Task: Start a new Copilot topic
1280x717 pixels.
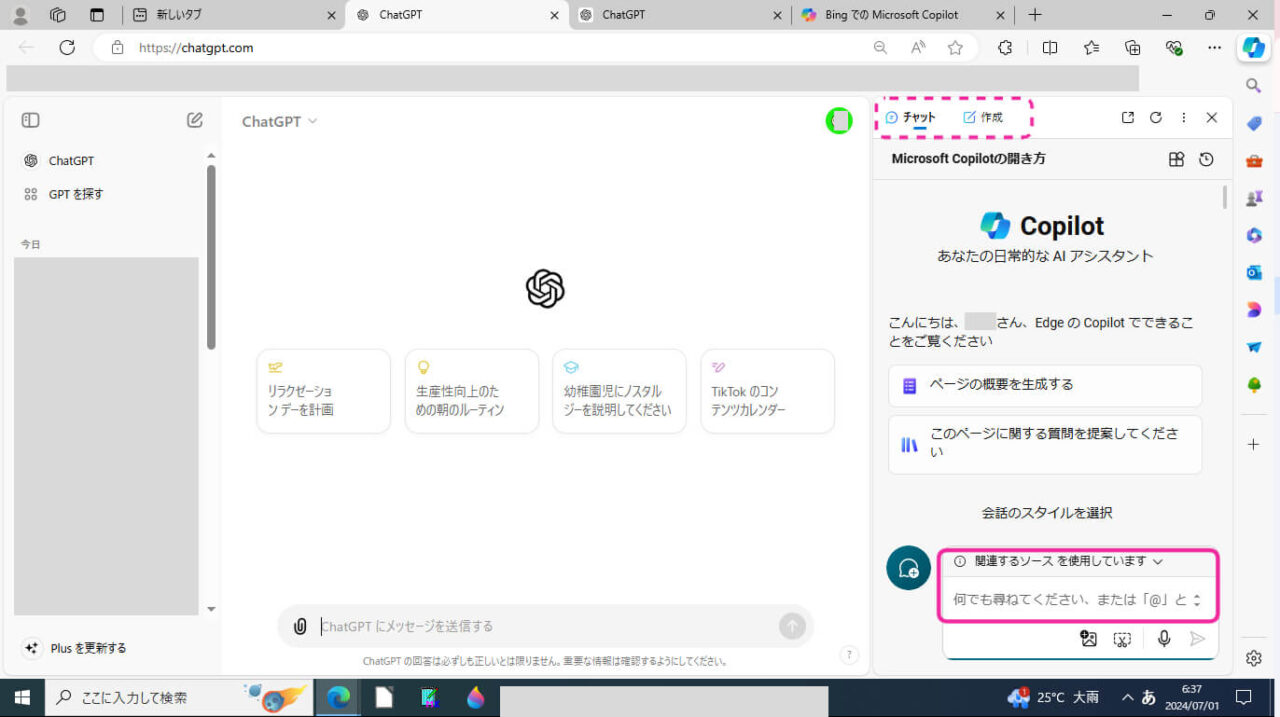Action: tap(908, 568)
